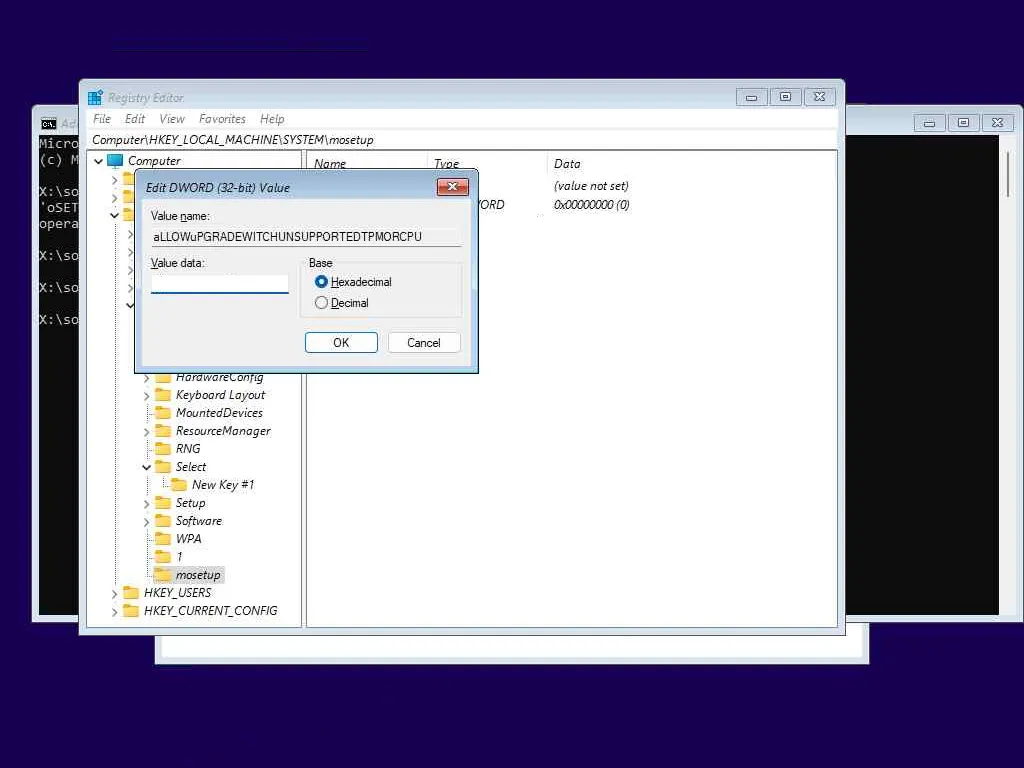
Task: Collapse the Select key
Action: 146,468
